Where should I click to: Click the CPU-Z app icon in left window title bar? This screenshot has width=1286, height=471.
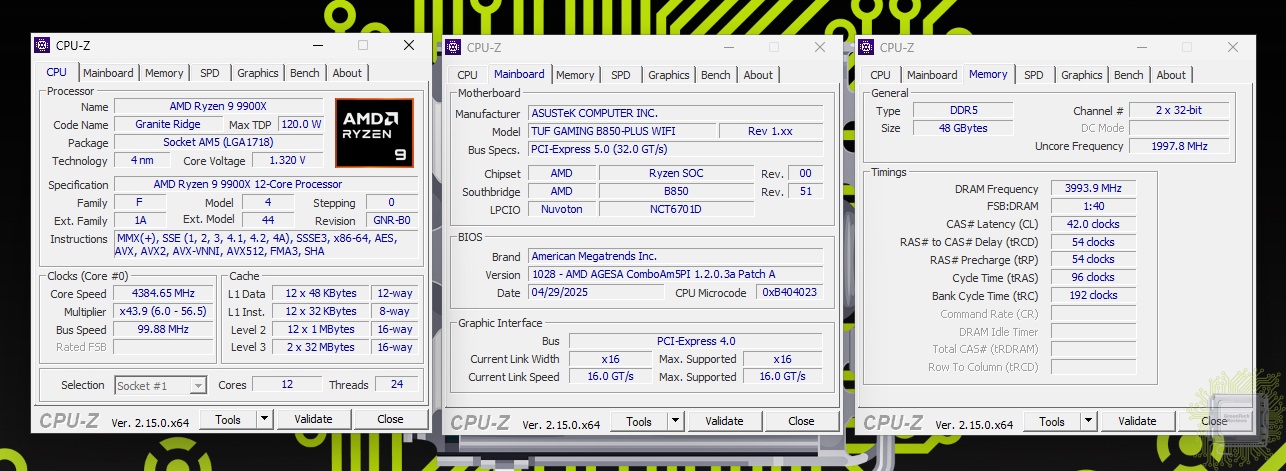click(x=42, y=45)
